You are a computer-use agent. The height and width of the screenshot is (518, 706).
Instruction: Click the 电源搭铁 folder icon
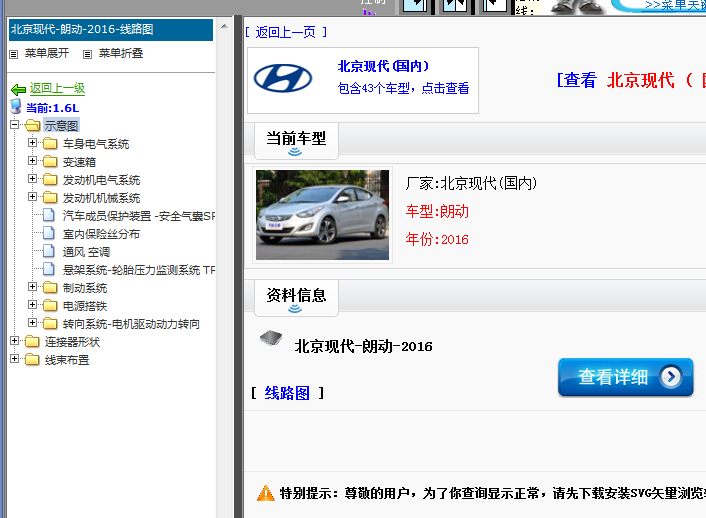[x=50, y=306]
